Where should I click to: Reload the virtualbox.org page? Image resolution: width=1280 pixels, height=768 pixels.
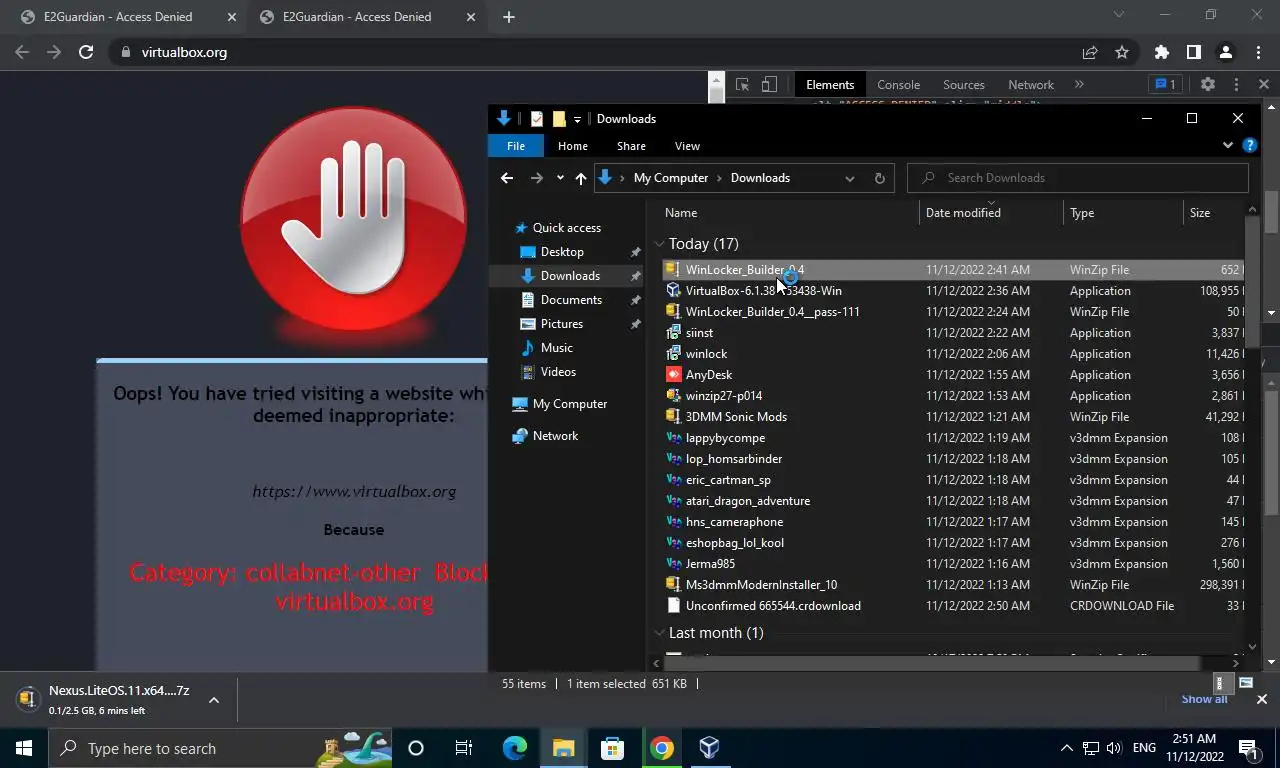tap(86, 52)
